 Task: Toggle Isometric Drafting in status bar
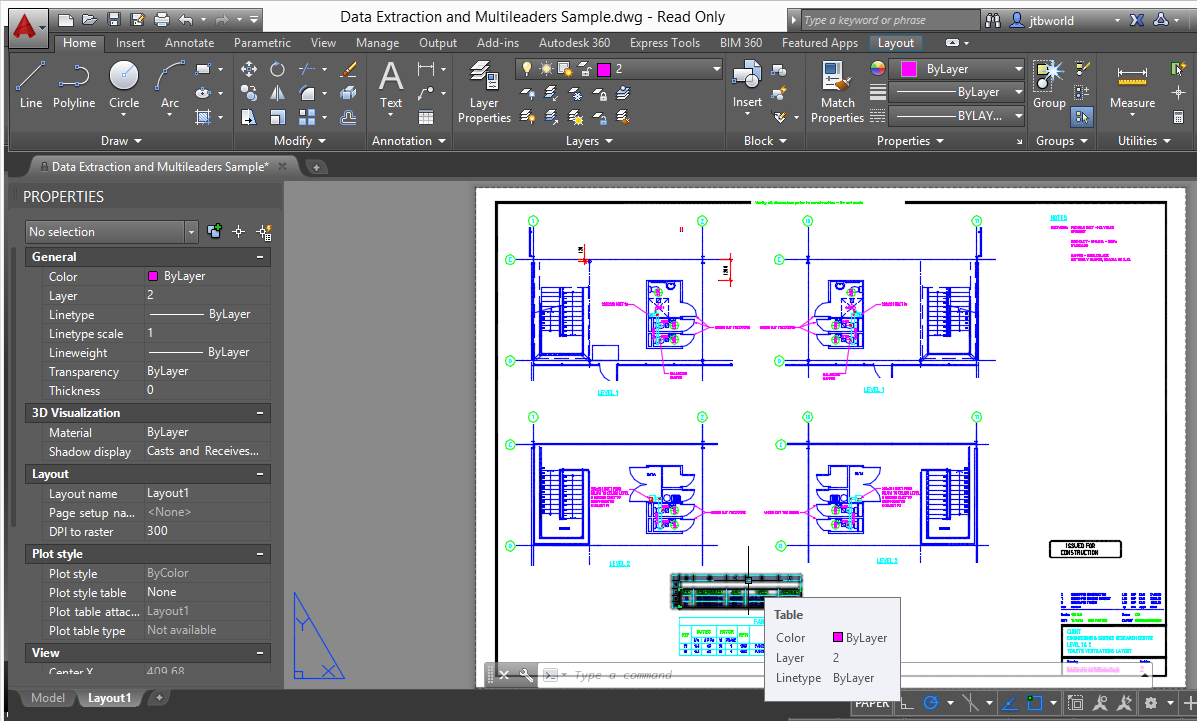(970, 703)
